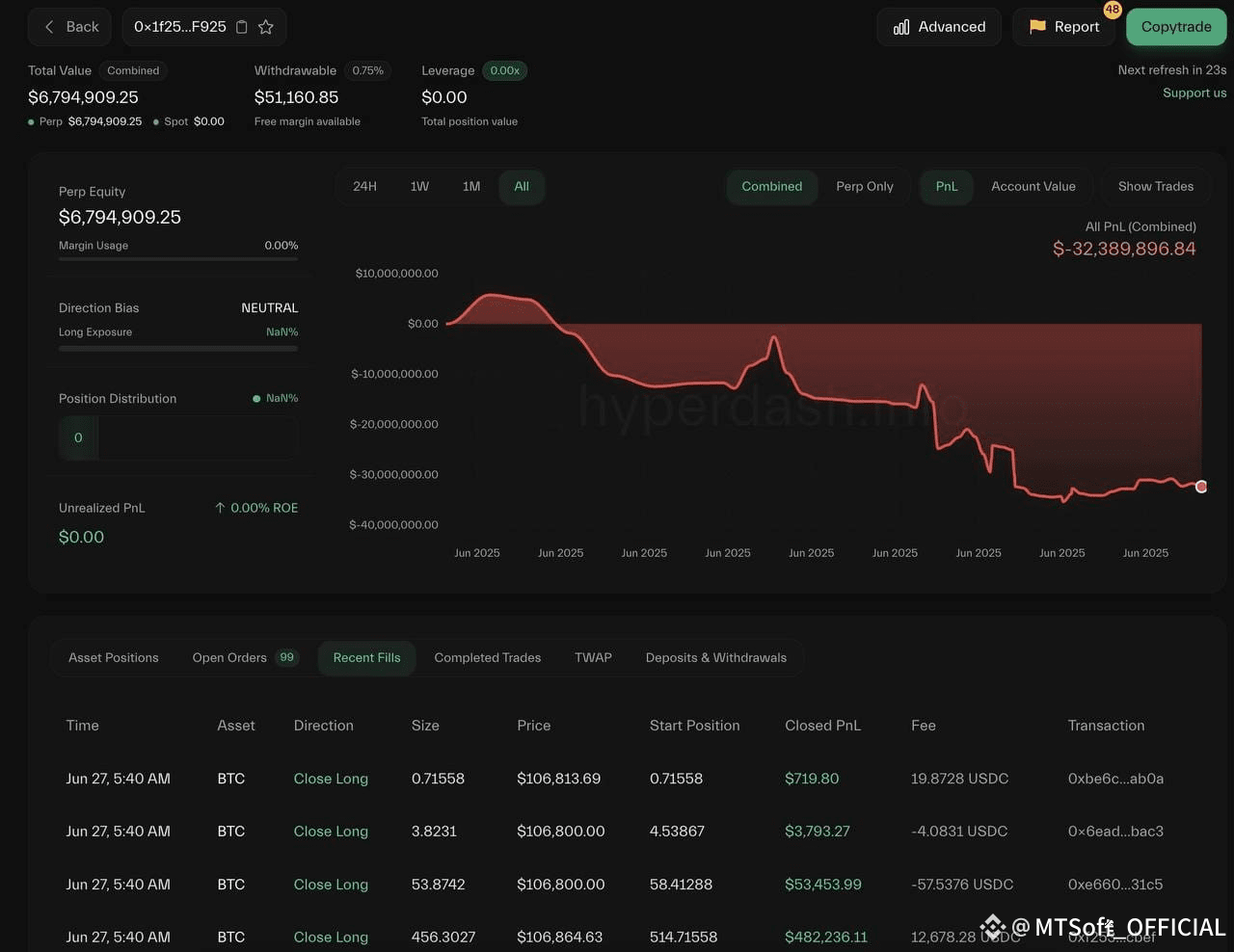The width and height of the screenshot is (1234, 952).
Task: Open transaction 0xbe6c...ab0a
Action: (1115, 779)
